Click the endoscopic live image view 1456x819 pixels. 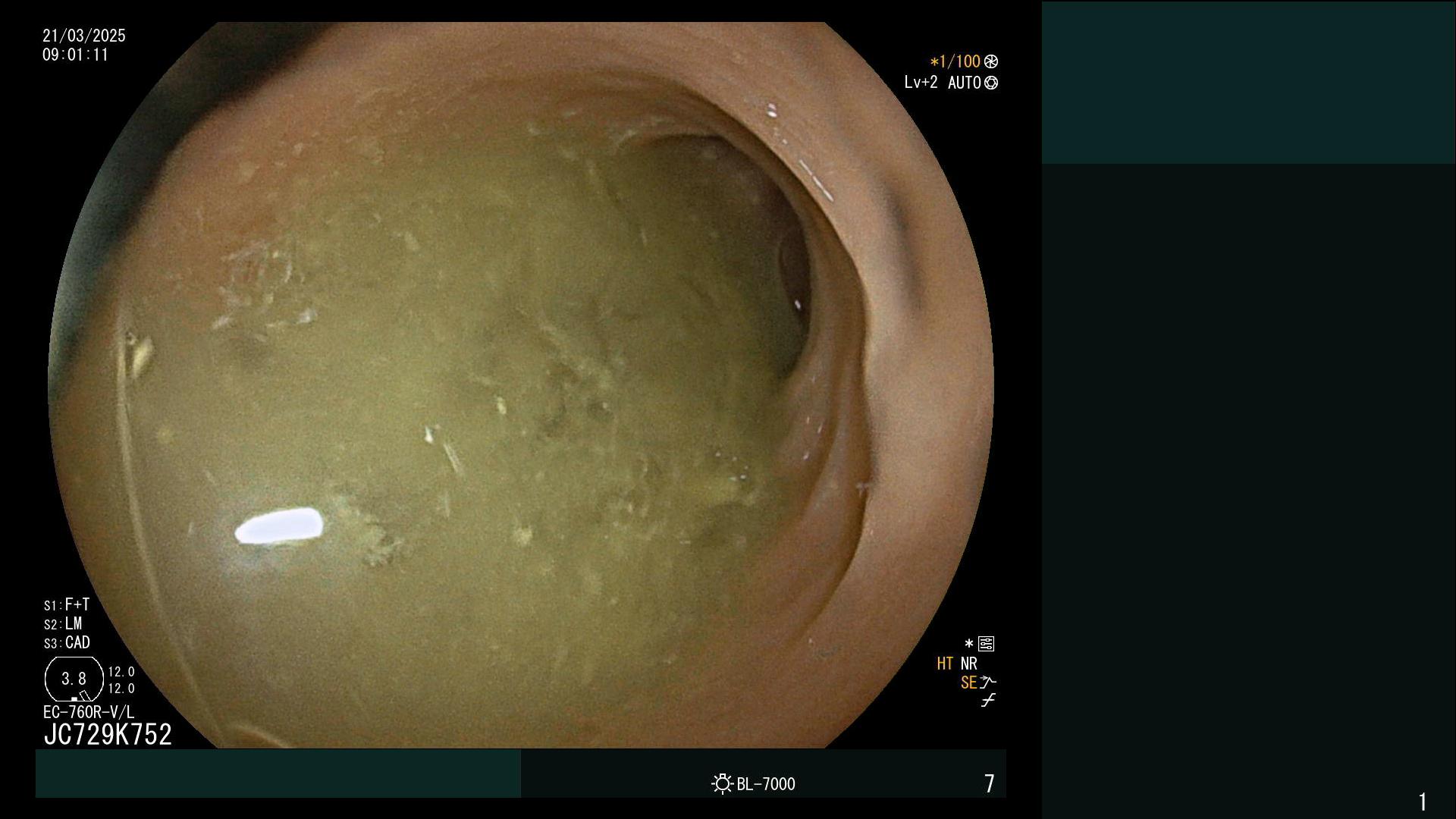coord(521,385)
